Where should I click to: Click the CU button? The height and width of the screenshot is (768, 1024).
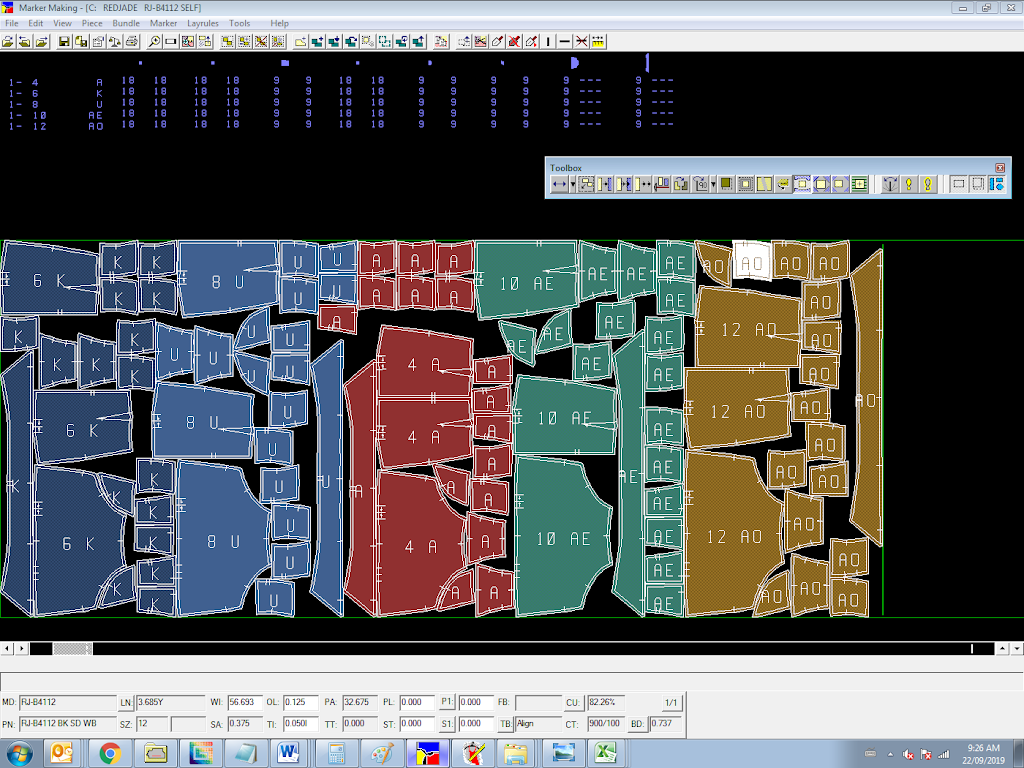(x=573, y=703)
